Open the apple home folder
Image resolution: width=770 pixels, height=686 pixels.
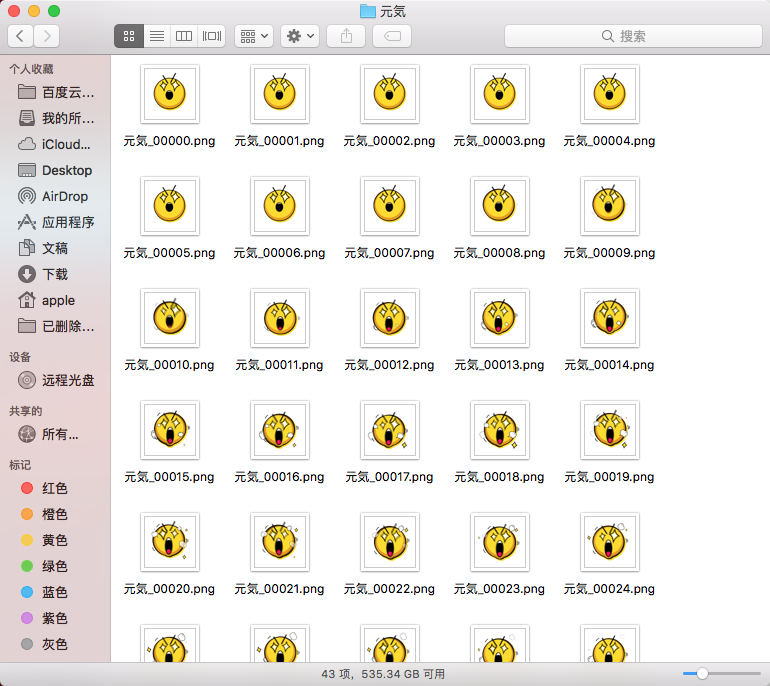pos(56,300)
